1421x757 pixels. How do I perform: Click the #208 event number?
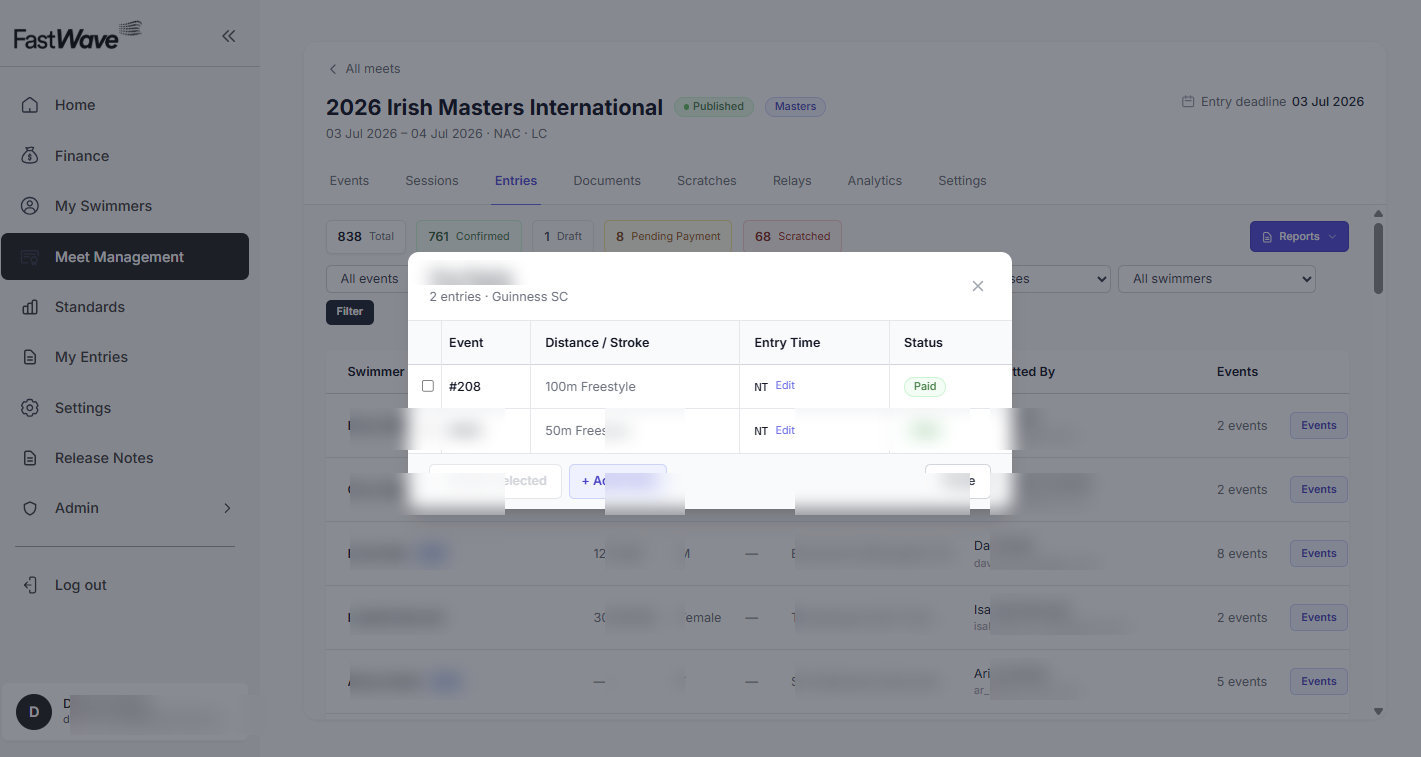coord(465,387)
